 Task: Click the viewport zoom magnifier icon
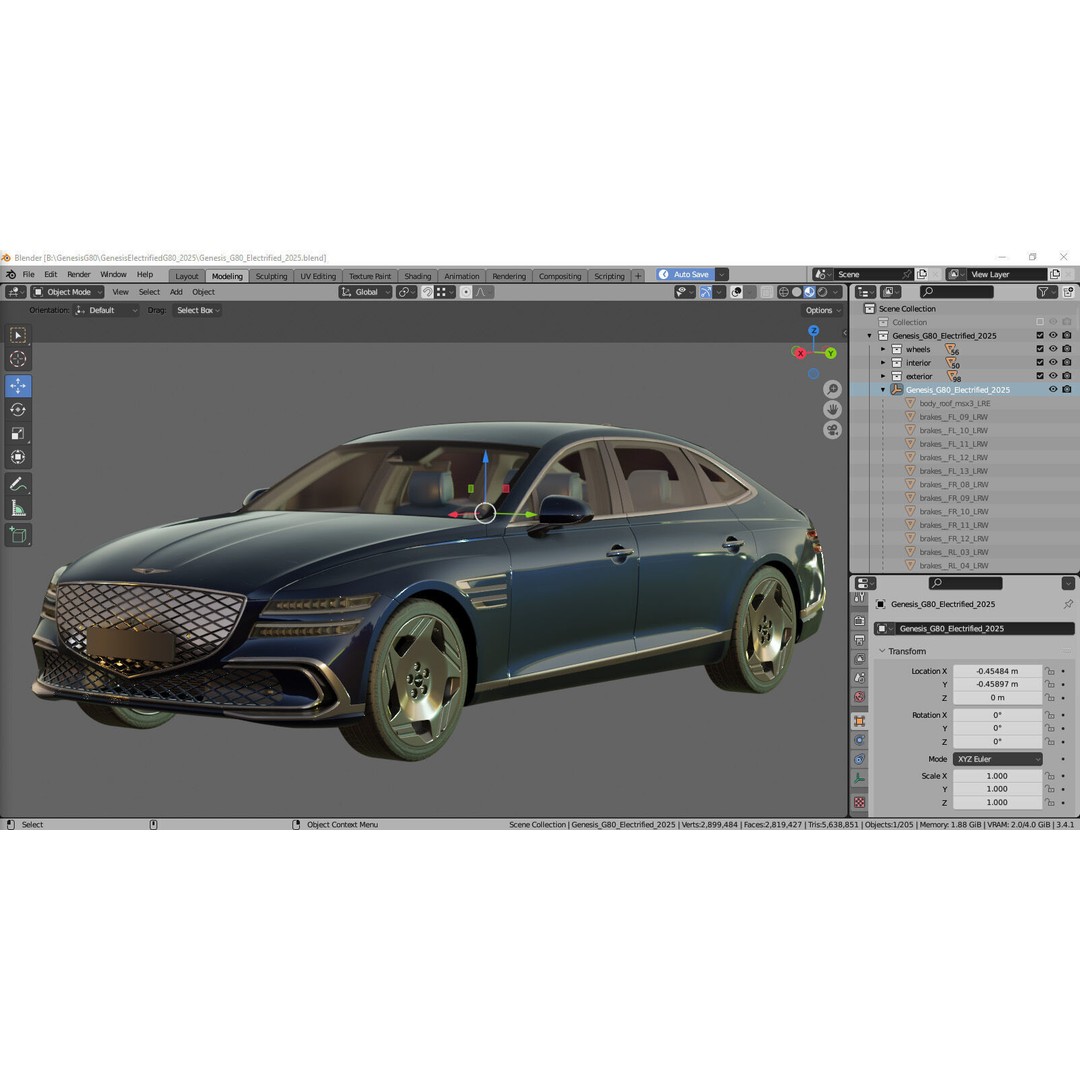[x=832, y=390]
